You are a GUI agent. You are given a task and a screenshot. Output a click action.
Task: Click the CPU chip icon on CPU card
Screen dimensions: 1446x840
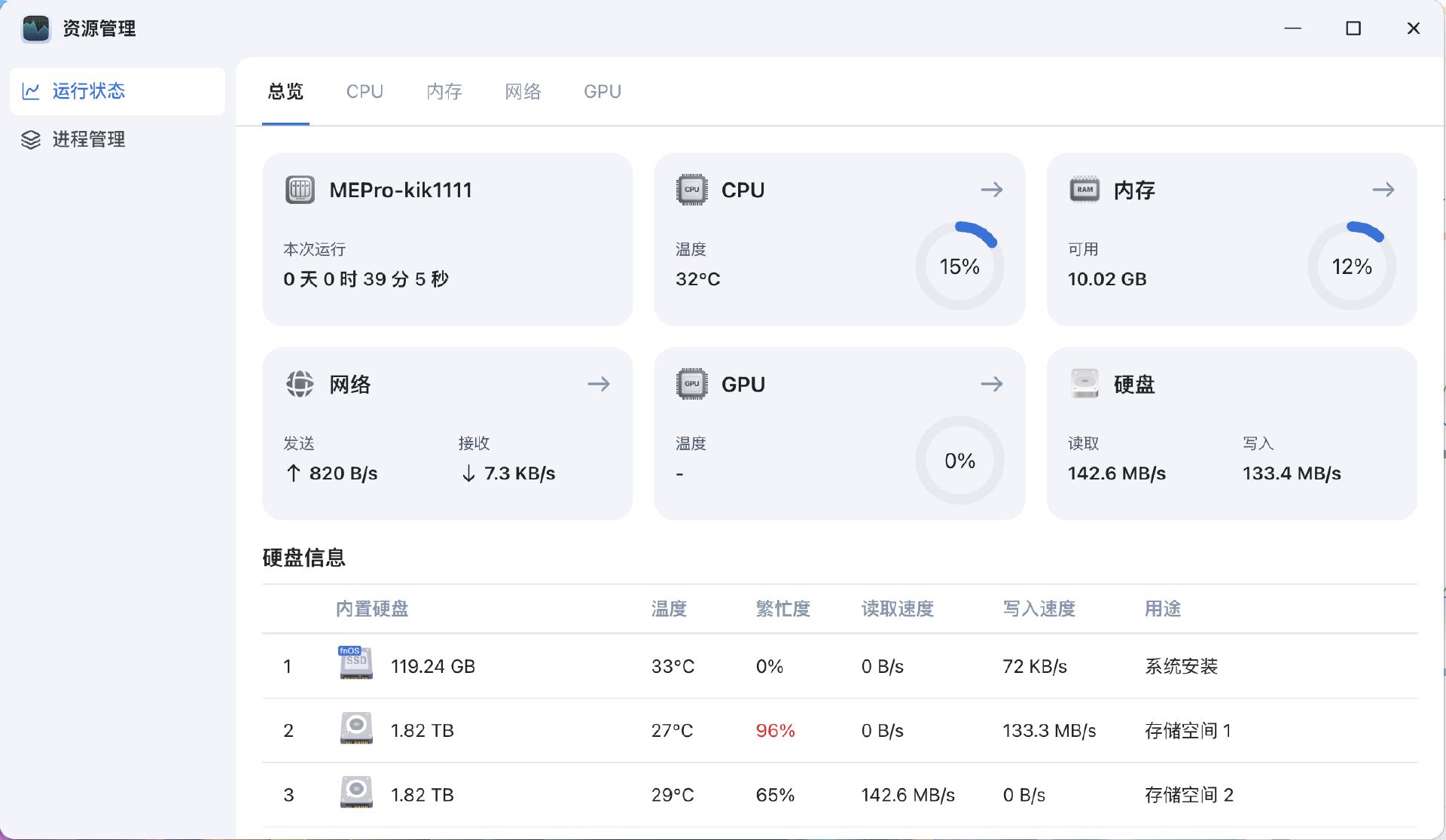pos(691,190)
